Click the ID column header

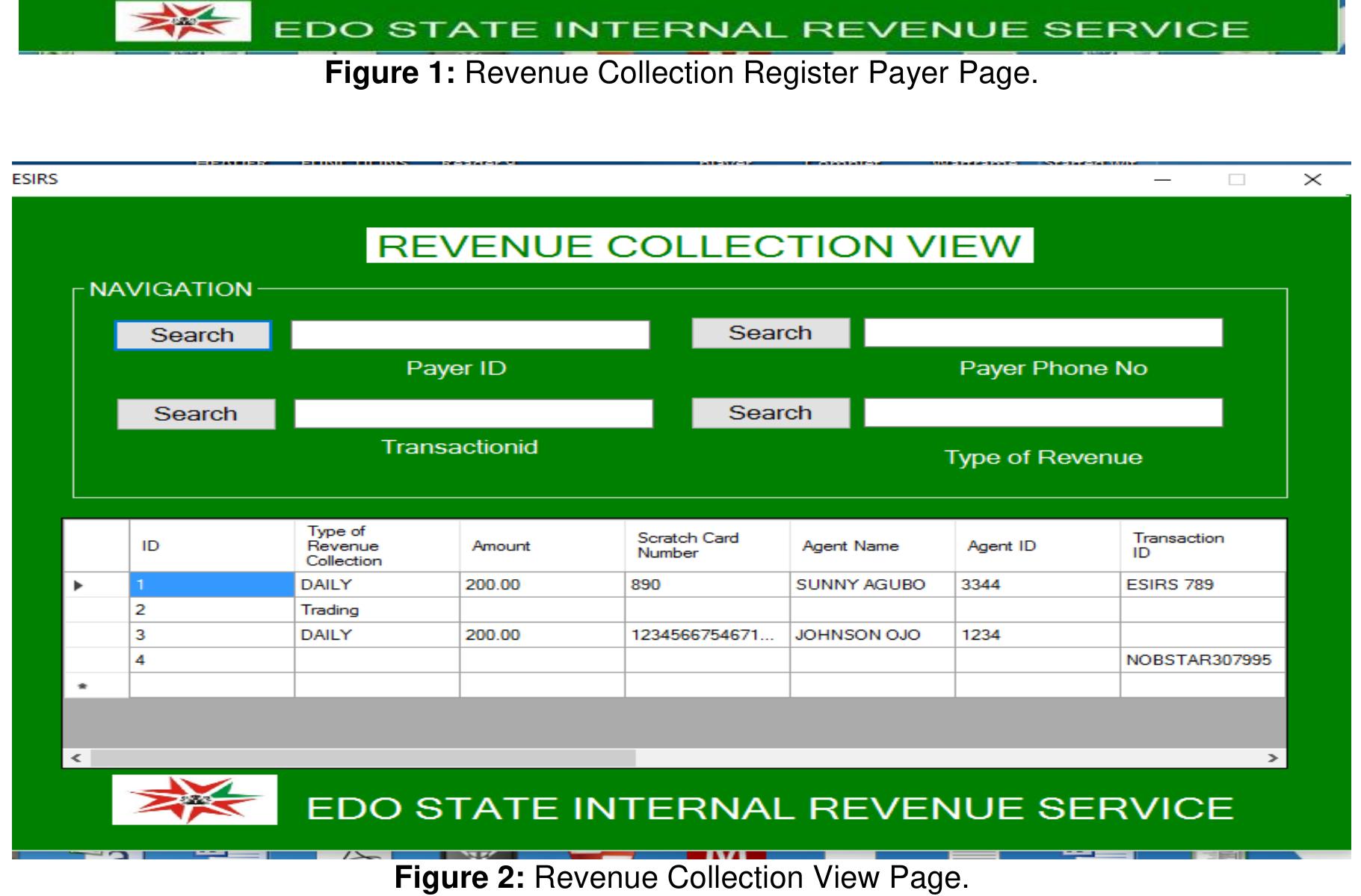[x=212, y=546]
